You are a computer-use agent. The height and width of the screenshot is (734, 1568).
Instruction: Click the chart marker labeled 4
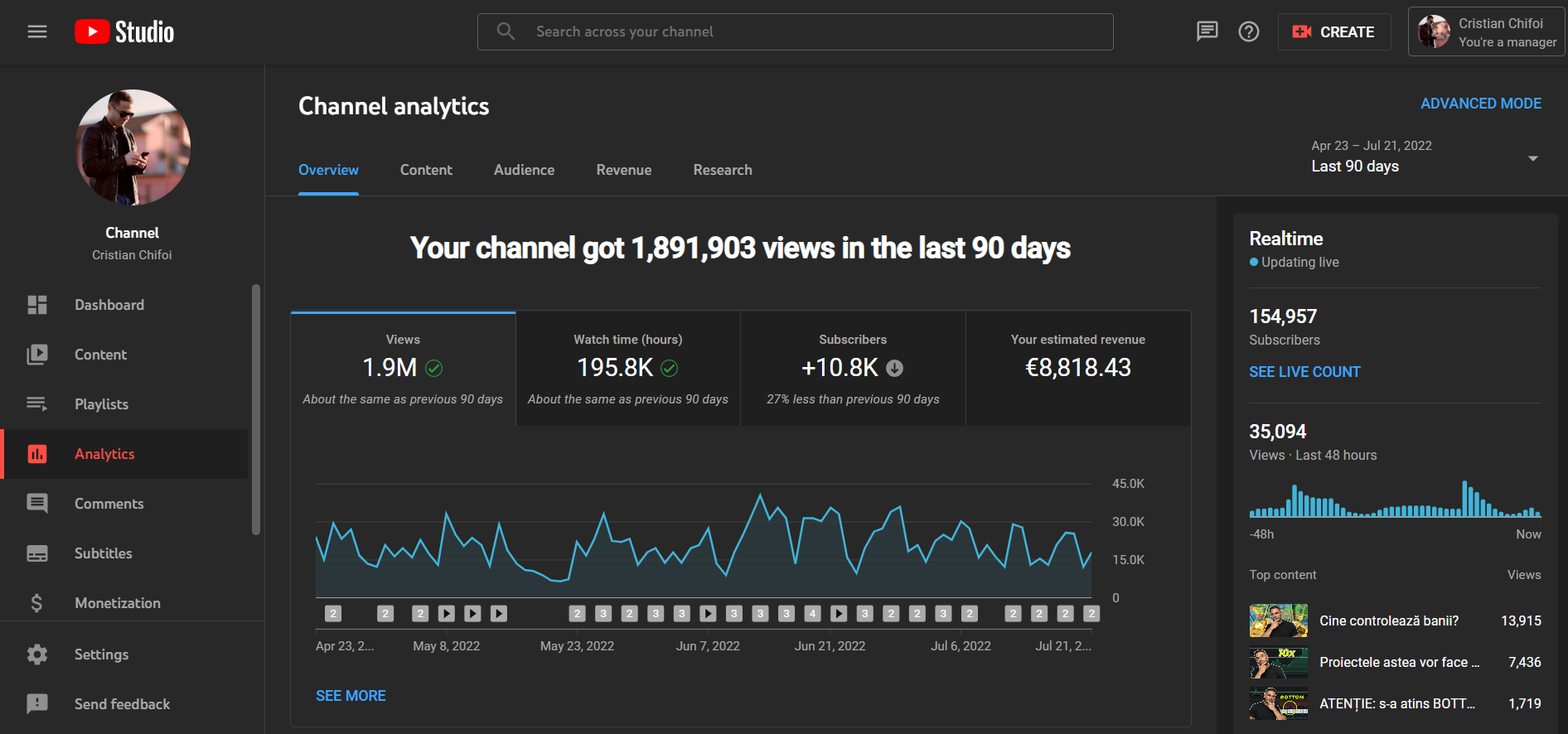tap(812, 614)
